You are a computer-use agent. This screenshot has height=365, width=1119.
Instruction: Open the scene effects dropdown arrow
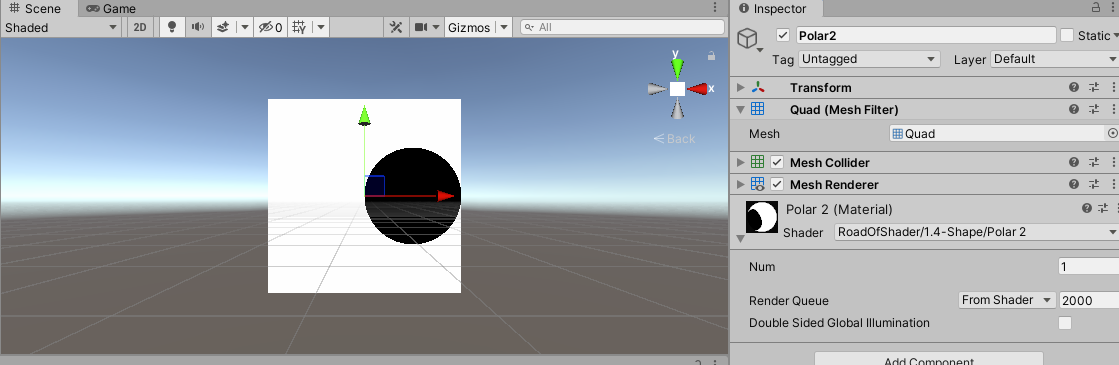244,27
